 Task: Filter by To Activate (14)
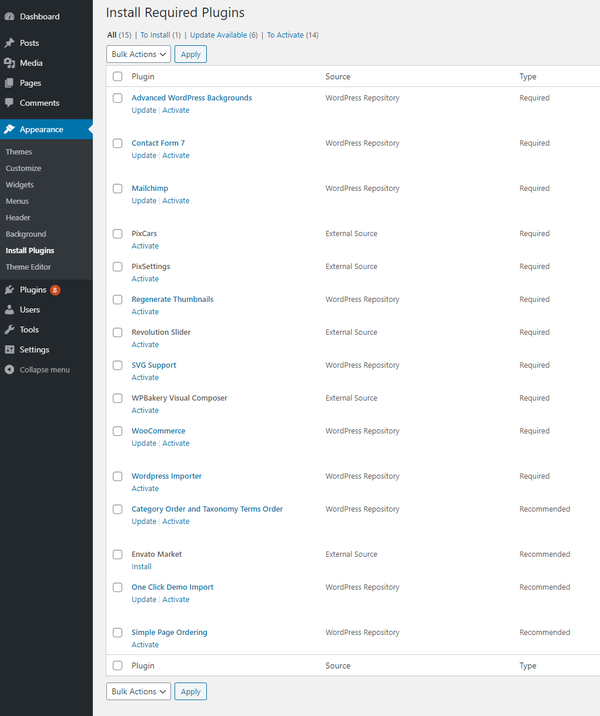pyautogui.click(x=293, y=35)
